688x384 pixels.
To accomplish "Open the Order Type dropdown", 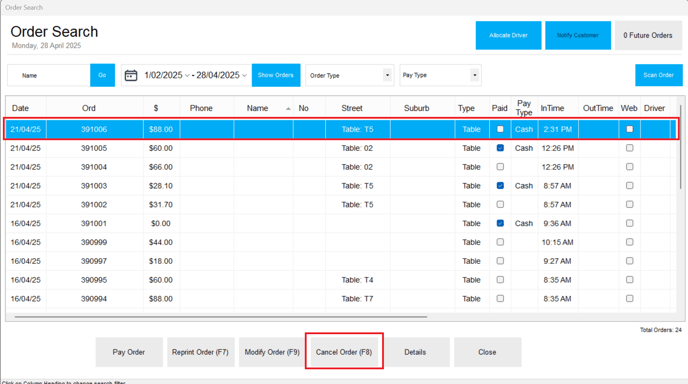I will (350, 75).
